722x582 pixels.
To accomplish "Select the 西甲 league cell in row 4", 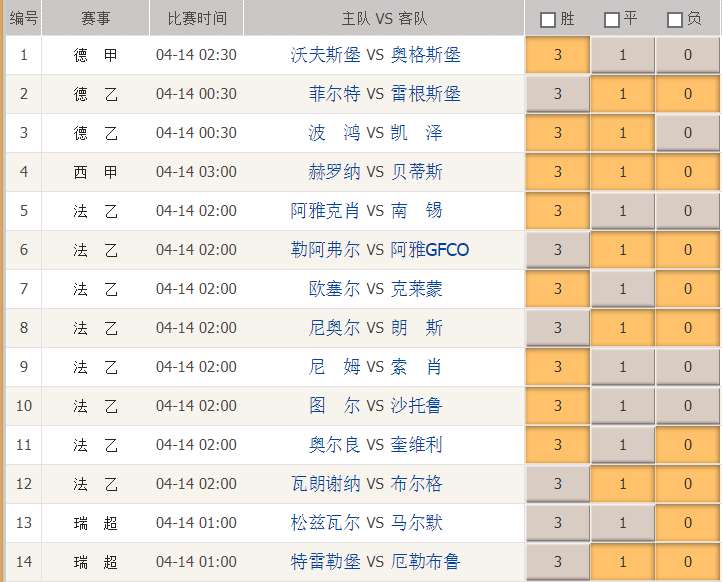I will click(95, 172).
